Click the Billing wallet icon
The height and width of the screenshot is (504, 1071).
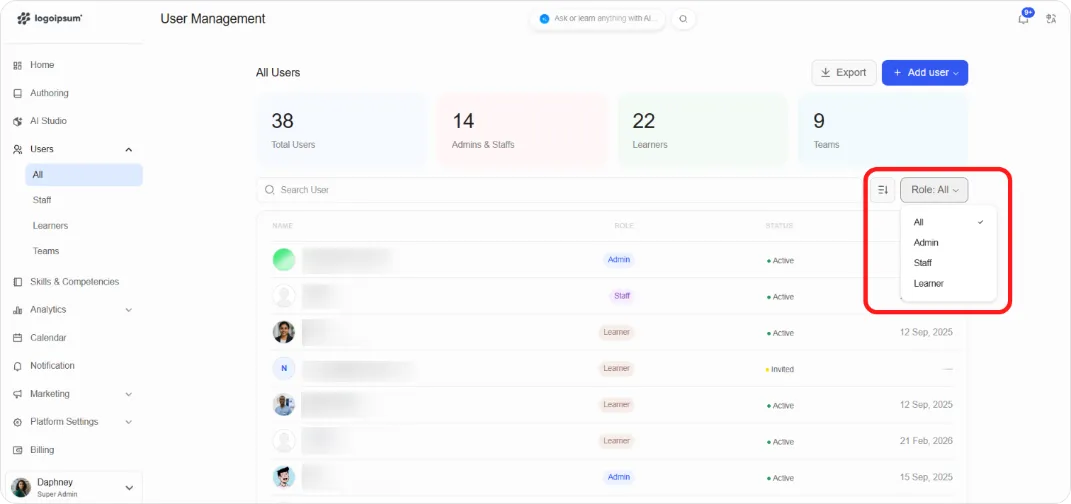pyautogui.click(x=18, y=450)
